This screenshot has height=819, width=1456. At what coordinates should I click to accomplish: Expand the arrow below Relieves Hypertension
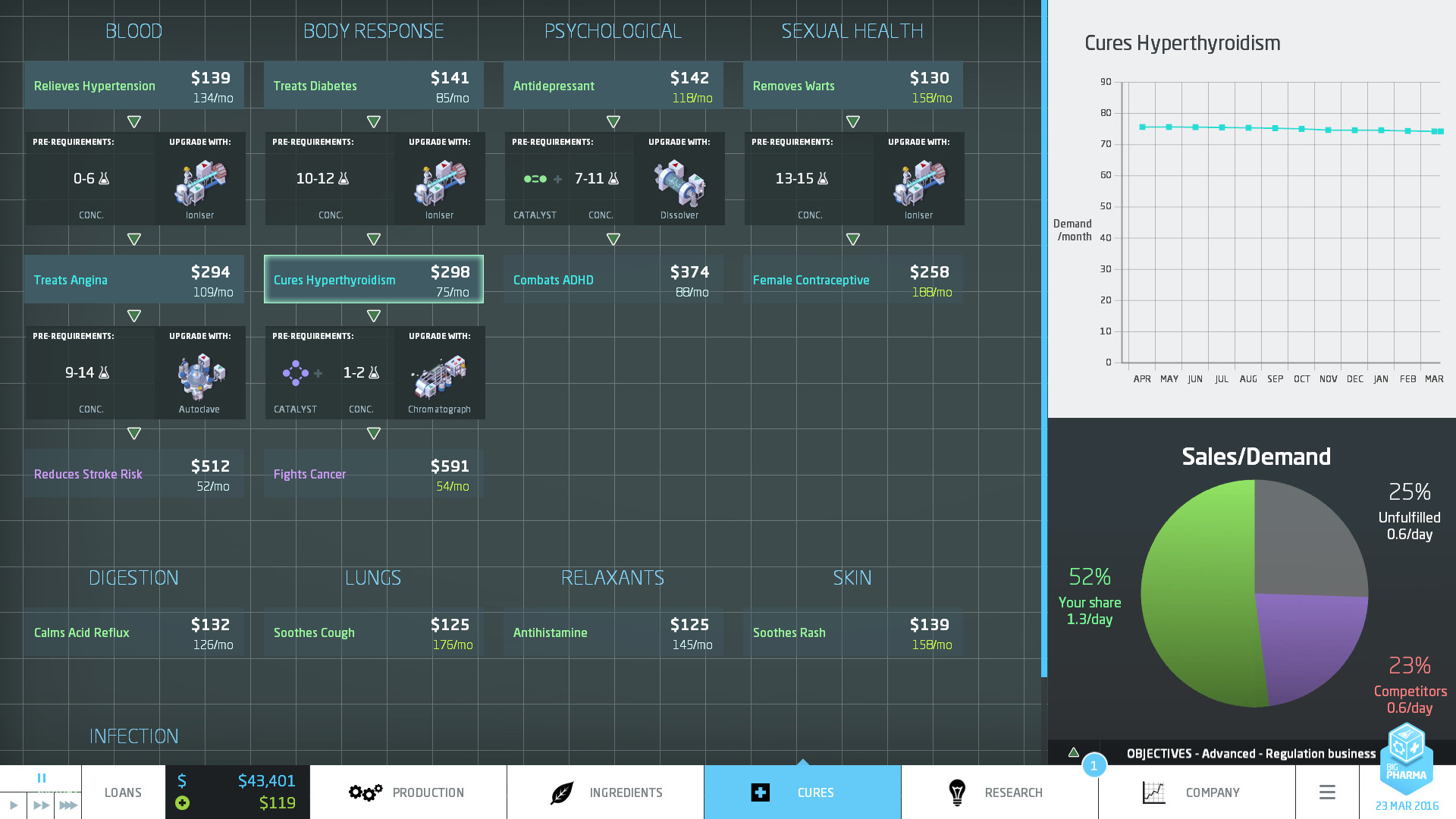[133, 120]
